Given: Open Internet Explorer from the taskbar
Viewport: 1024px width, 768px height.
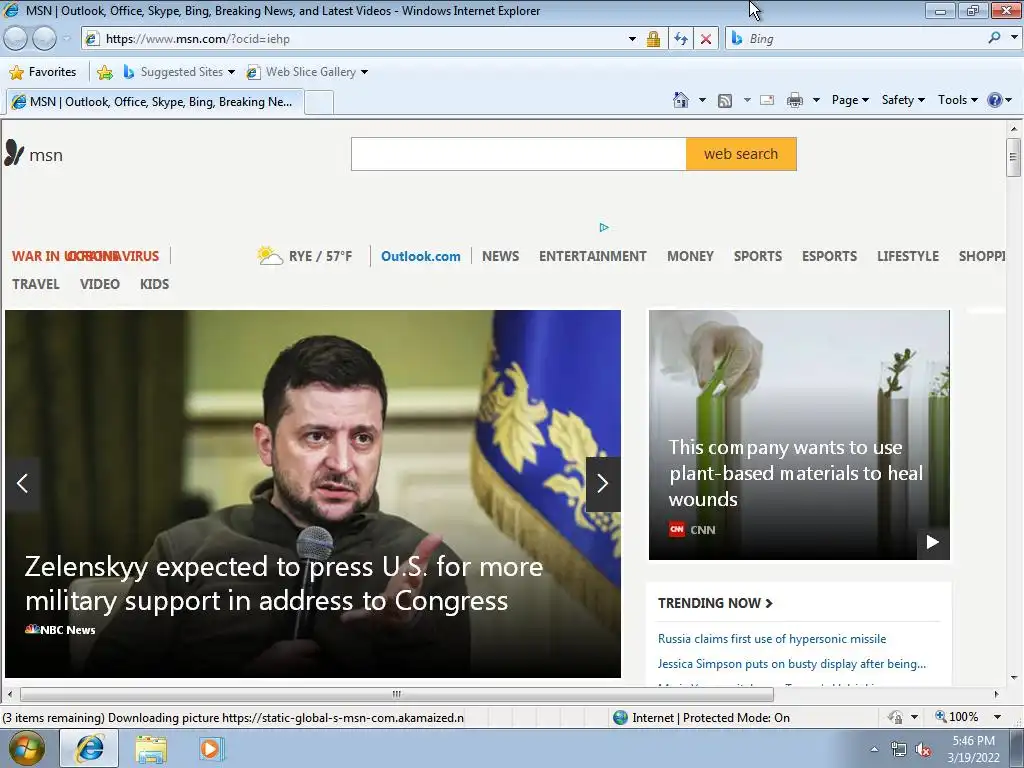Looking at the screenshot, I should (89, 748).
